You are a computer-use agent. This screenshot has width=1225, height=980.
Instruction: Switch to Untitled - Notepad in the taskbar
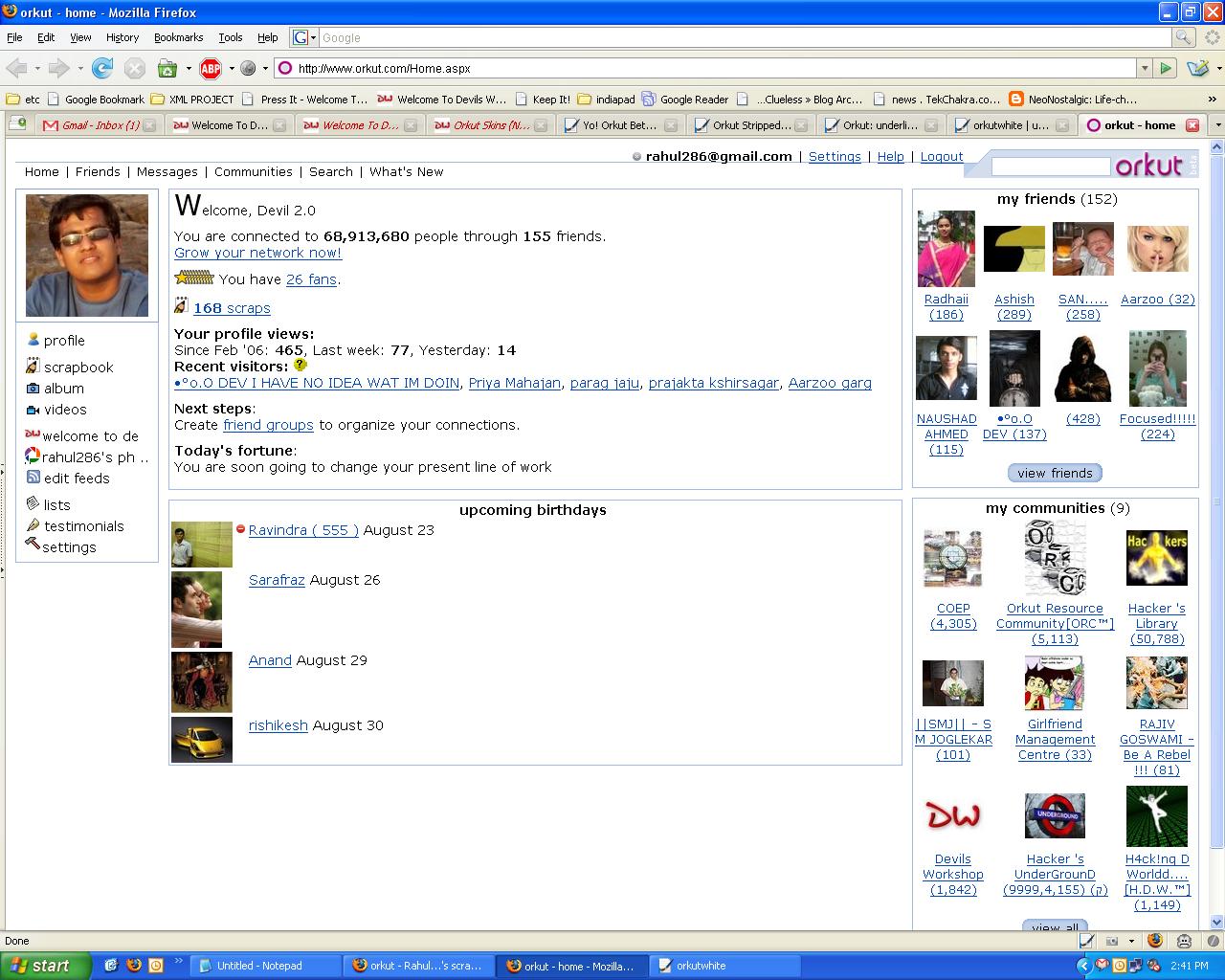coord(265,966)
